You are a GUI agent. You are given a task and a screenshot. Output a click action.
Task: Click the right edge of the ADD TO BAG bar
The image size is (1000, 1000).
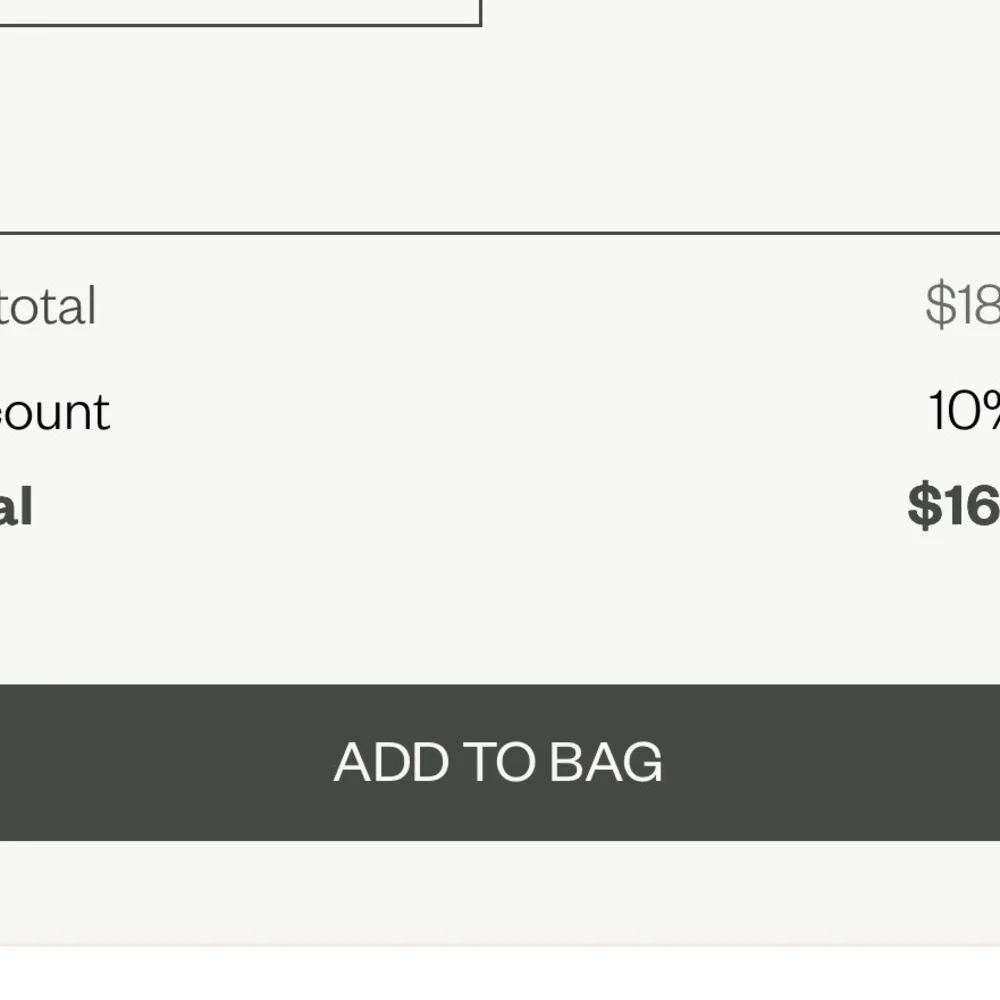[992, 762]
